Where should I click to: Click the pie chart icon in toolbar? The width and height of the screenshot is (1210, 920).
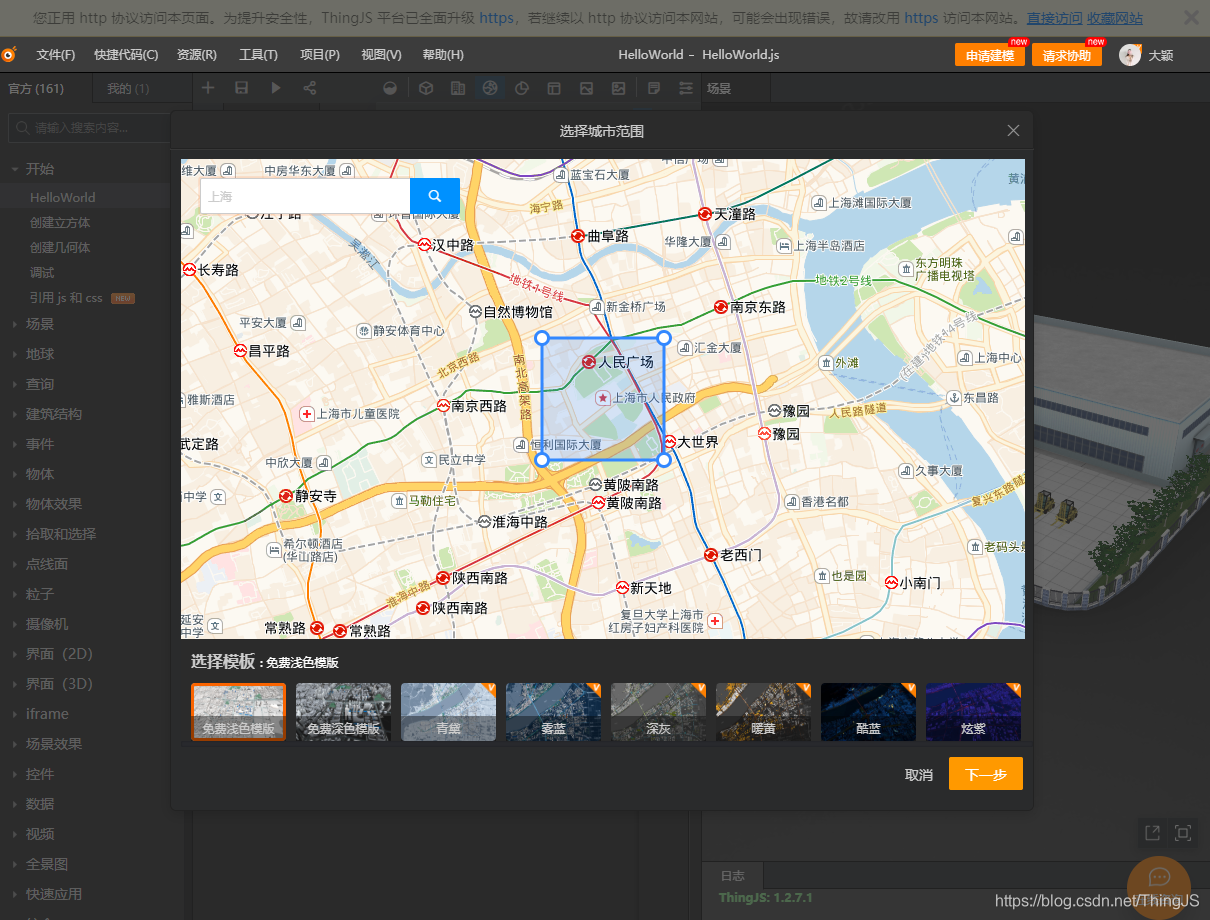[x=521, y=88]
